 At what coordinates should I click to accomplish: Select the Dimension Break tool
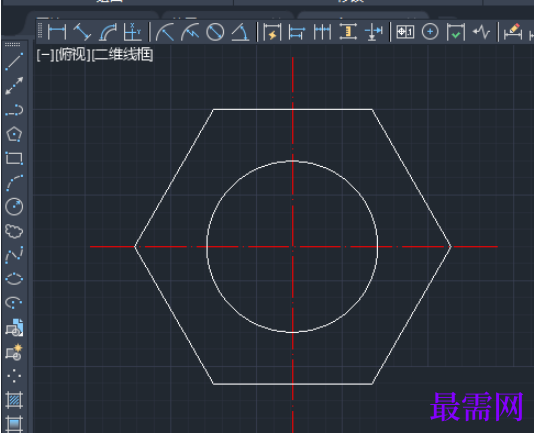373,32
